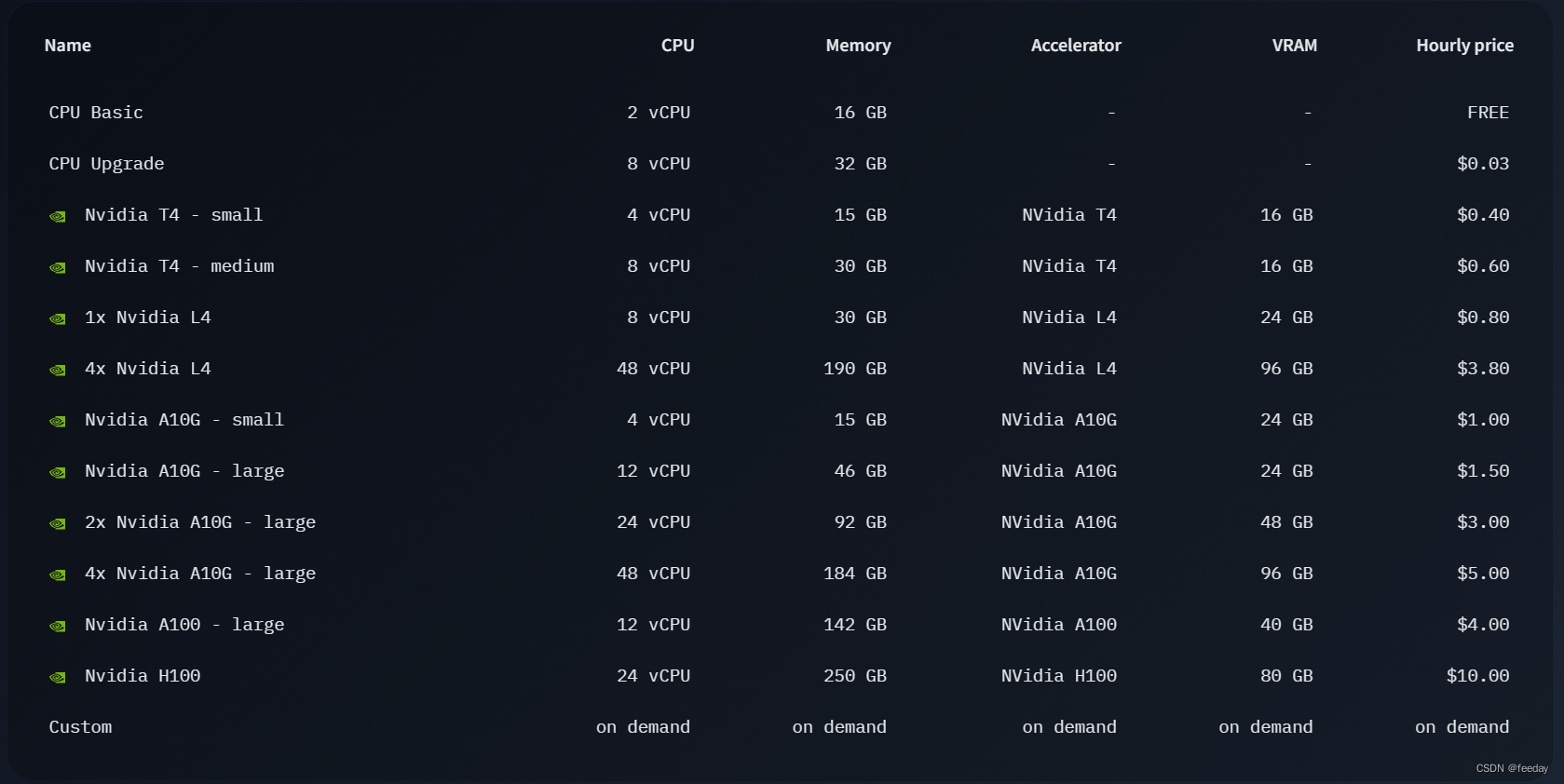This screenshot has width=1564, height=784.
Task: Click the Nvidia logo beside 4x Nvidia L4
Action: pyautogui.click(x=58, y=371)
